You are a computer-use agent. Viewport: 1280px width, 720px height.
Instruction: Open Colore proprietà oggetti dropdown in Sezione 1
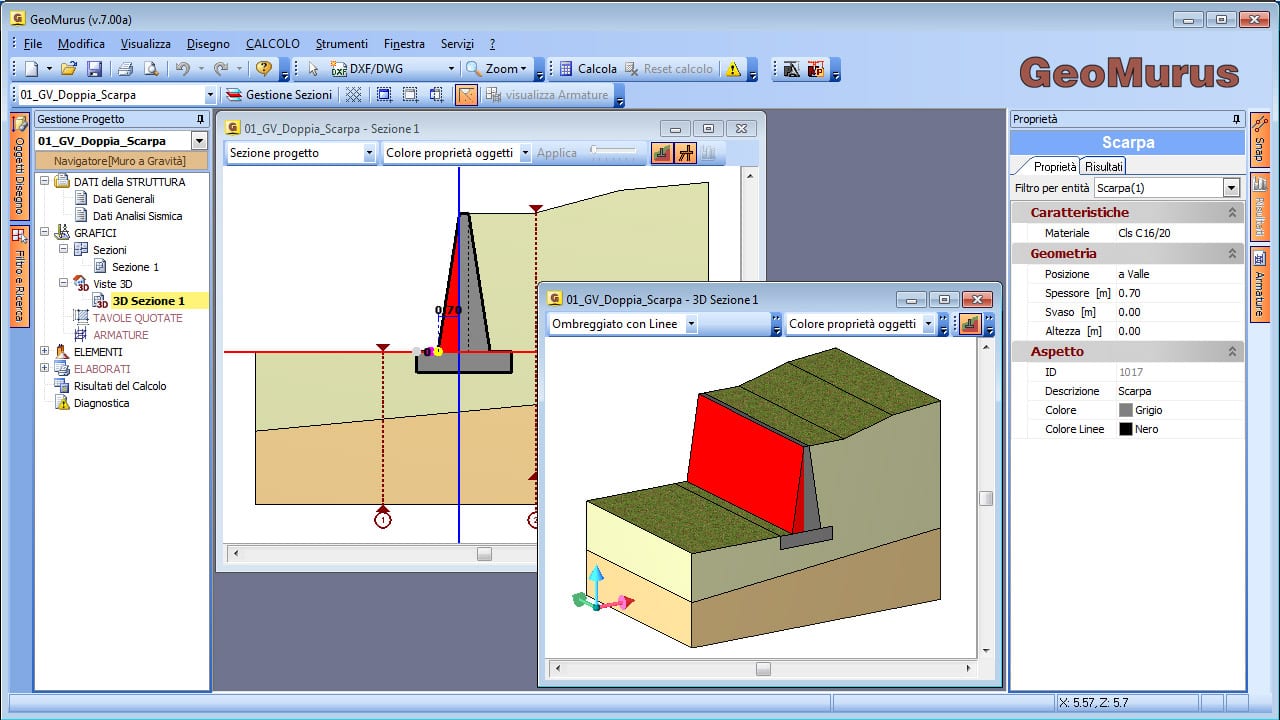tap(526, 153)
